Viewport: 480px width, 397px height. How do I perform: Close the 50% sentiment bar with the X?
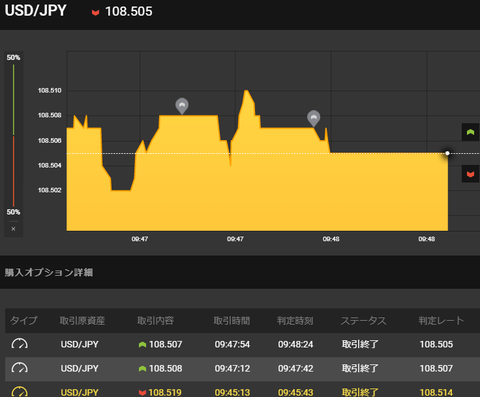click(x=13, y=229)
